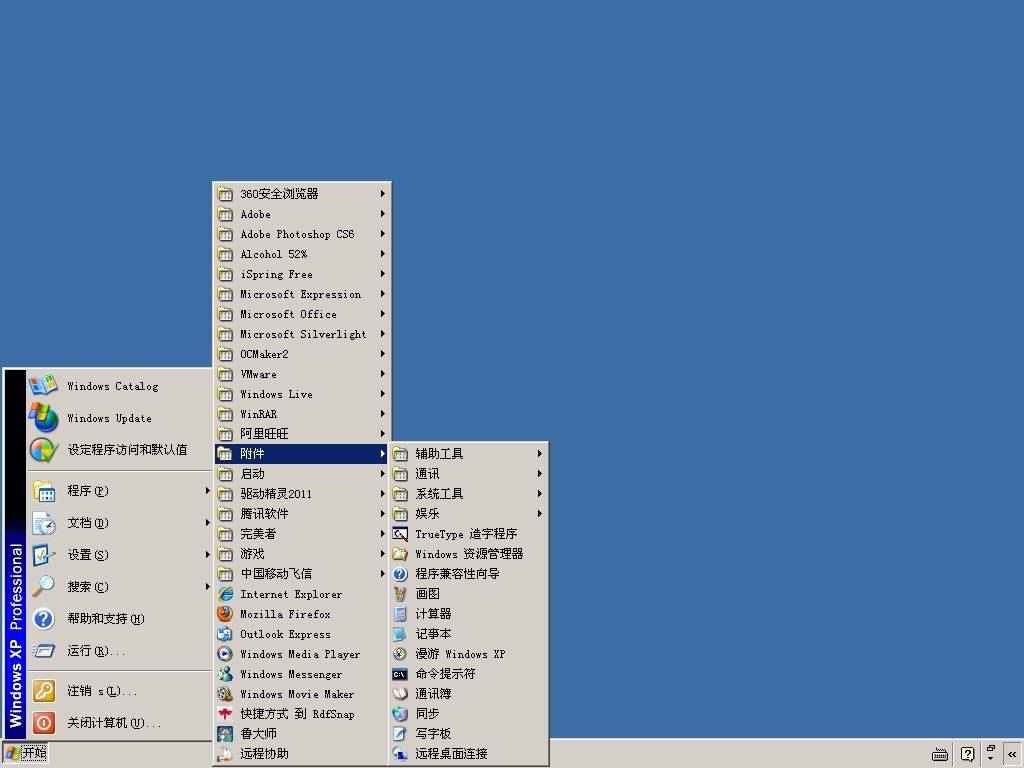Click the double-chevron tray expand button

click(x=1012, y=754)
